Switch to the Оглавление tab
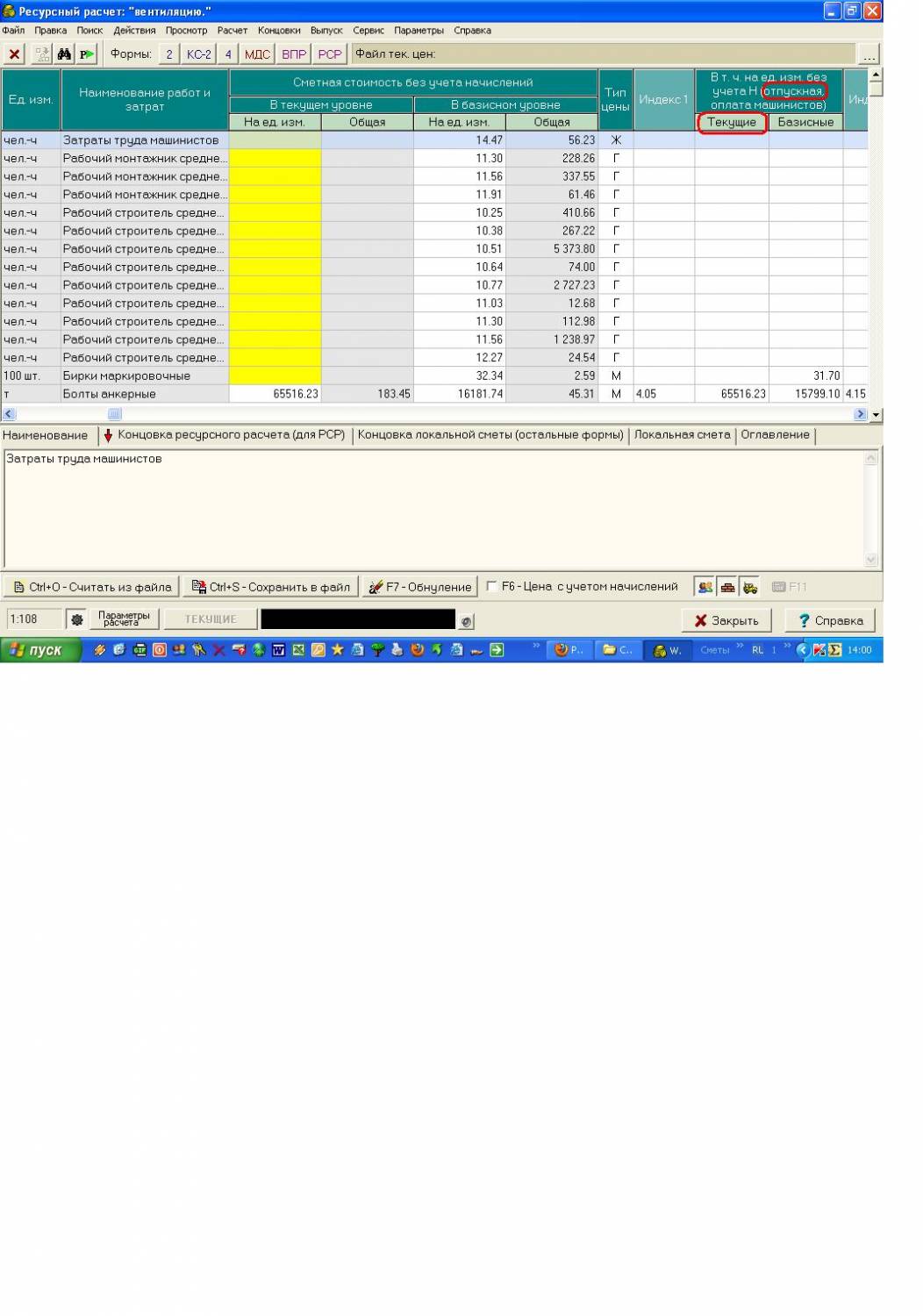The height and width of the screenshot is (1316, 923). [x=775, y=435]
